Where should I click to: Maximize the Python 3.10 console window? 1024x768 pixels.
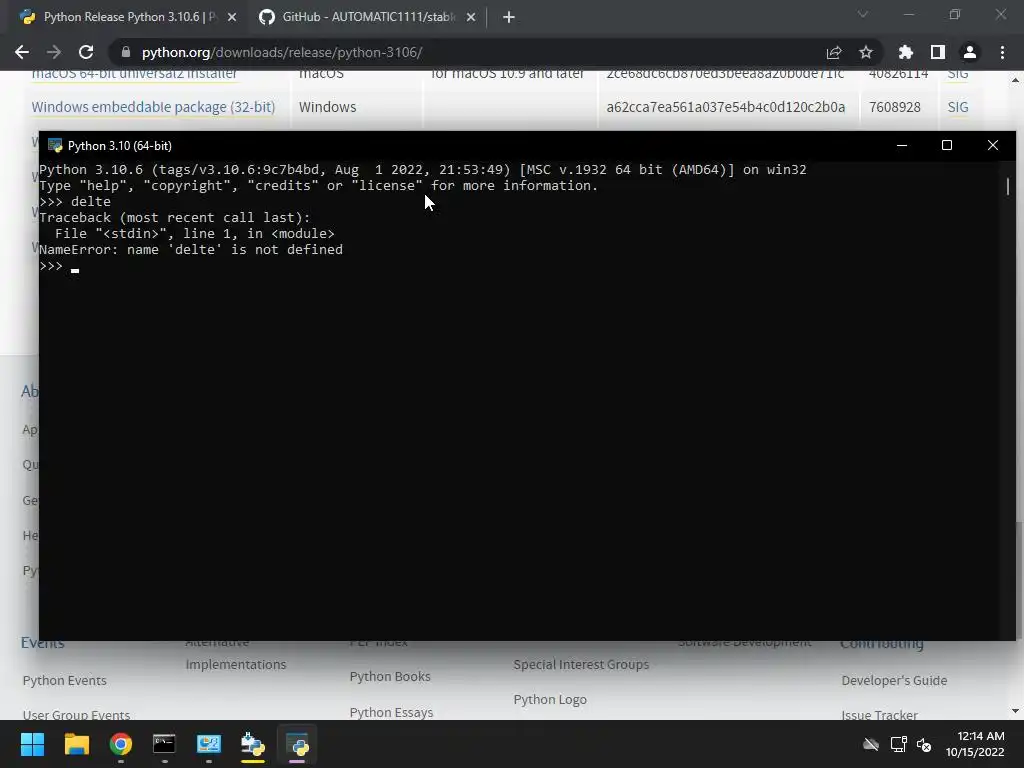(x=947, y=145)
